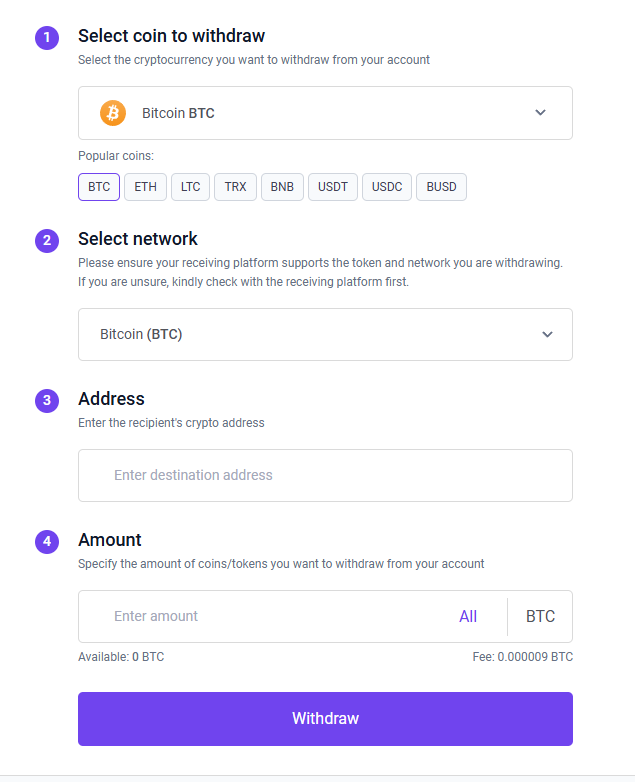Focus the destination address field
The width and height of the screenshot is (635, 782).
(325, 475)
